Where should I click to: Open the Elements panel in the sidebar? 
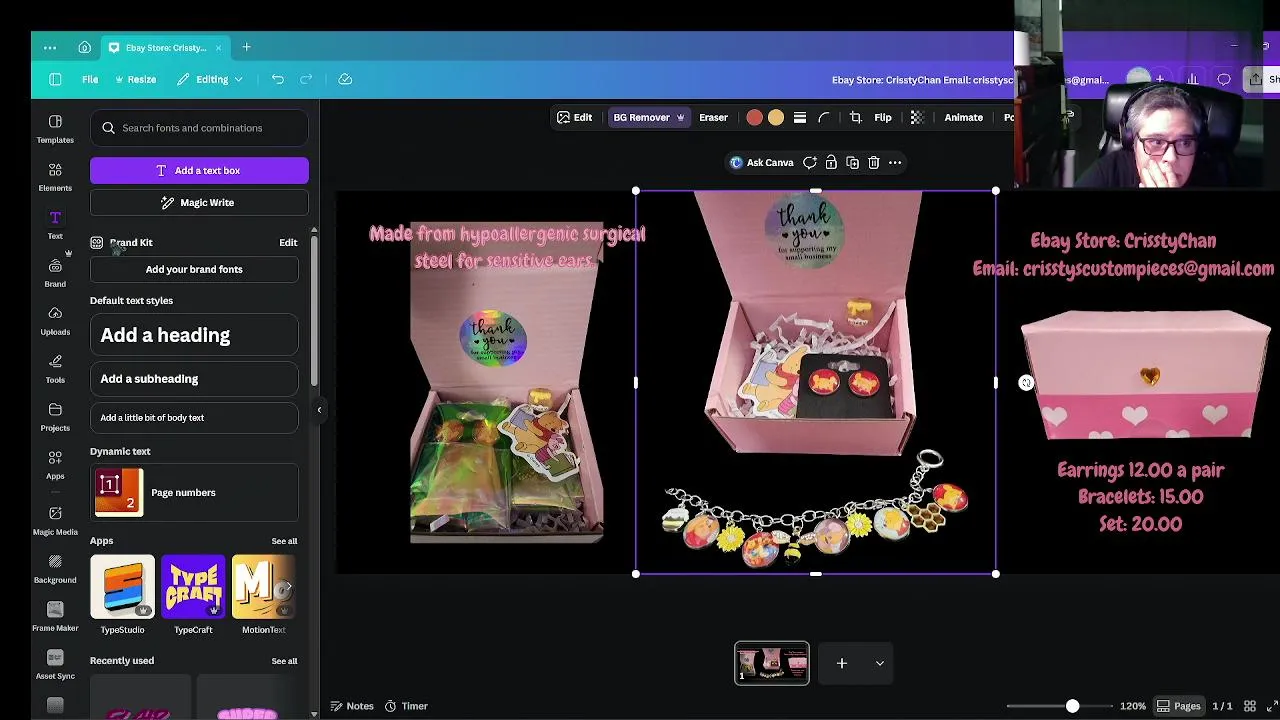coord(55,177)
